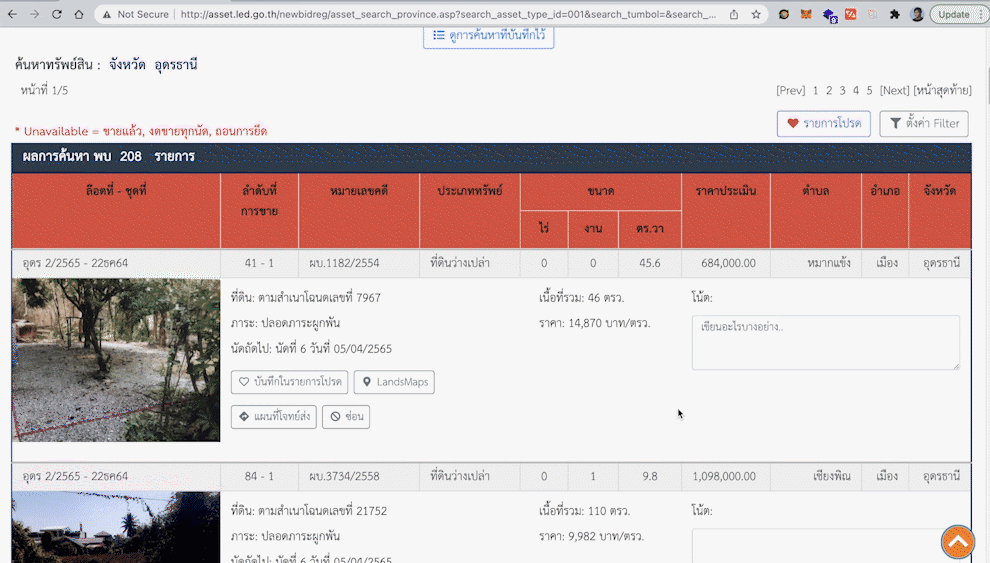This screenshot has height=563, width=990.
Task: Open LandsMaps for the first property
Action: pyautogui.click(x=394, y=382)
